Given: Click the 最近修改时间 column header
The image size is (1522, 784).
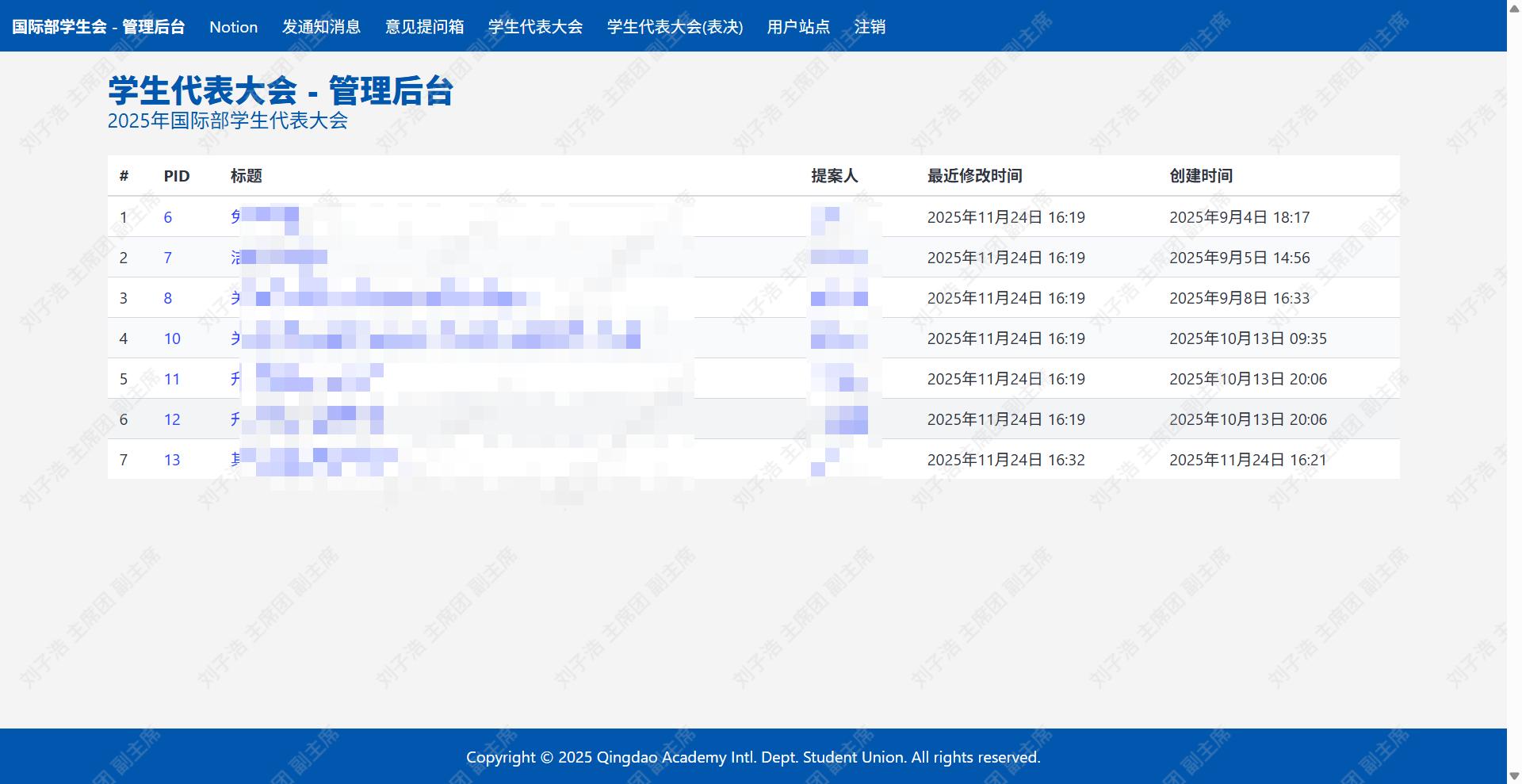Looking at the screenshot, I should click(x=975, y=176).
